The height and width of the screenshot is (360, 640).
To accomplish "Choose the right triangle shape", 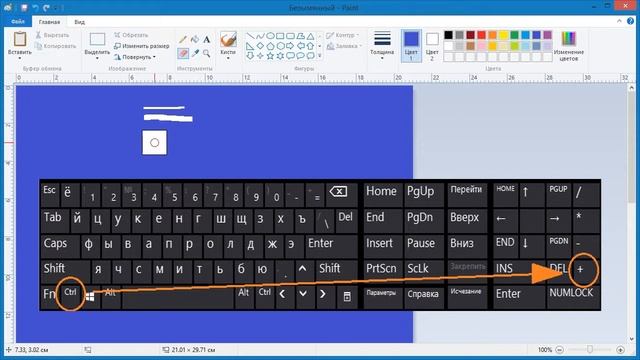I will coord(250,46).
